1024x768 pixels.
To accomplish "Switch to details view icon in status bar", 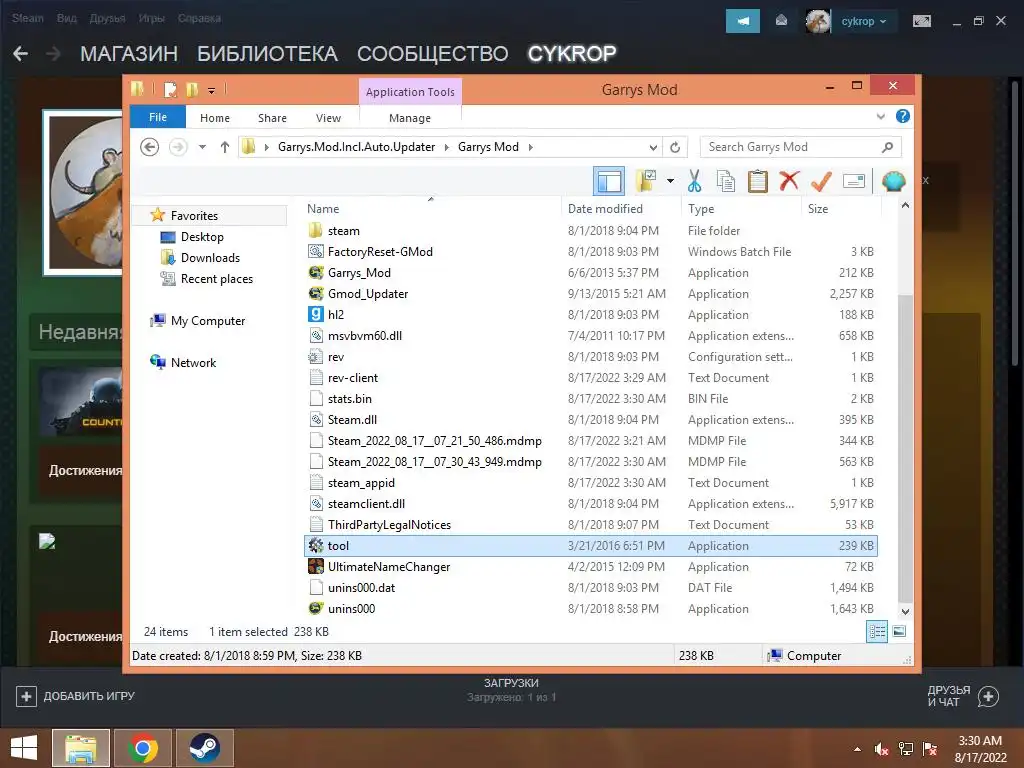I will coord(876,632).
